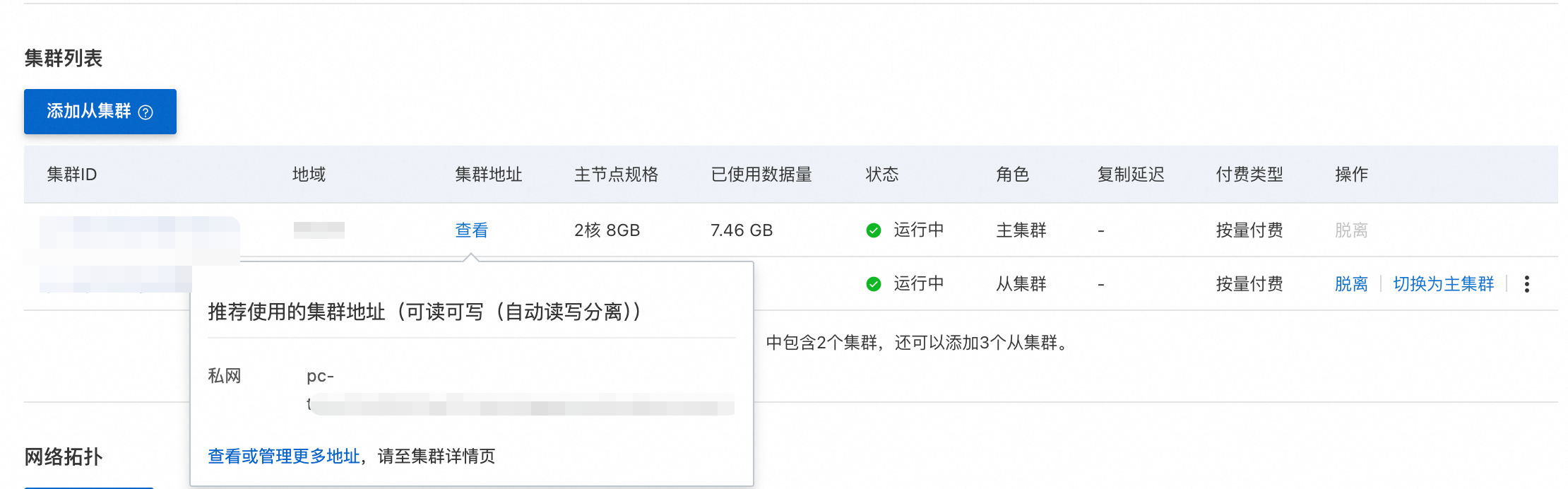This screenshot has height=489, width=1568.
Task: Click the 主集群 role cell
Action: click(x=1021, y=230)
